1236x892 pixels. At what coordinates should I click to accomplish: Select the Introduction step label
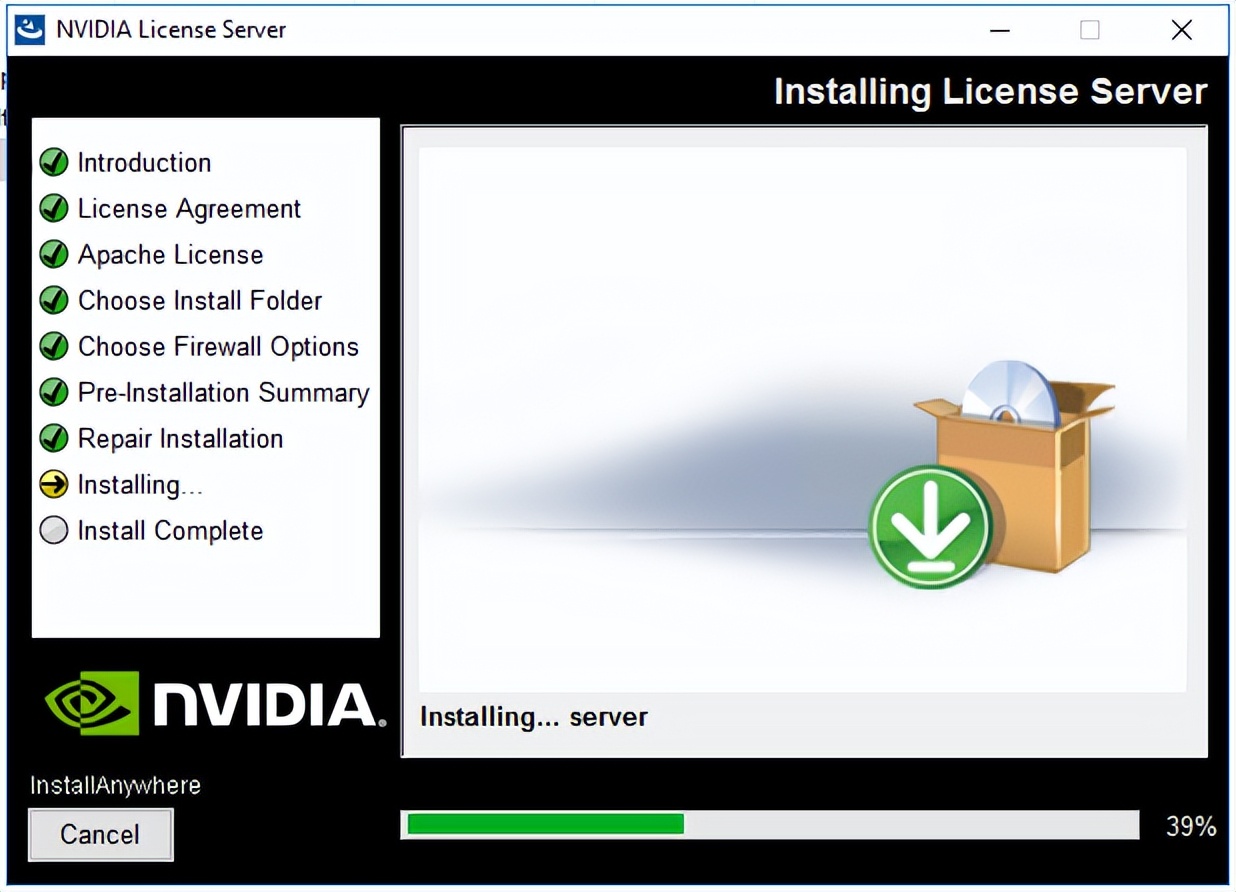coord(144,162)
